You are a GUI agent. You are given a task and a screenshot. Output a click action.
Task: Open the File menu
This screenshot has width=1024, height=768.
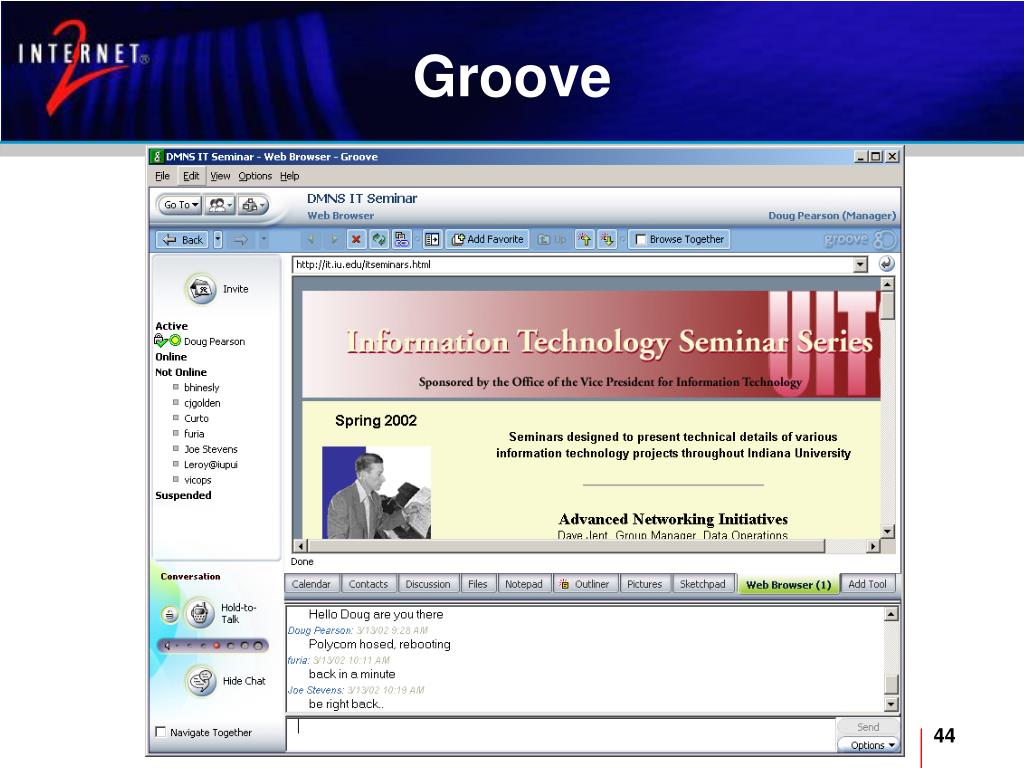coord(163,176)
